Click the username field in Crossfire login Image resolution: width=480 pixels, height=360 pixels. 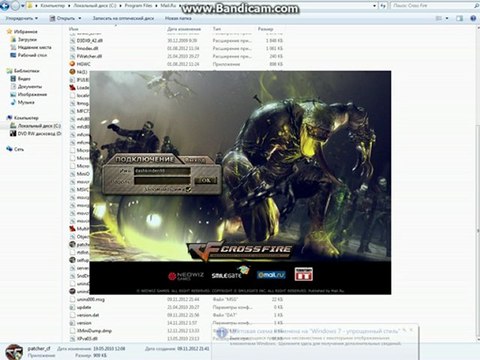[x=162, y=171]
